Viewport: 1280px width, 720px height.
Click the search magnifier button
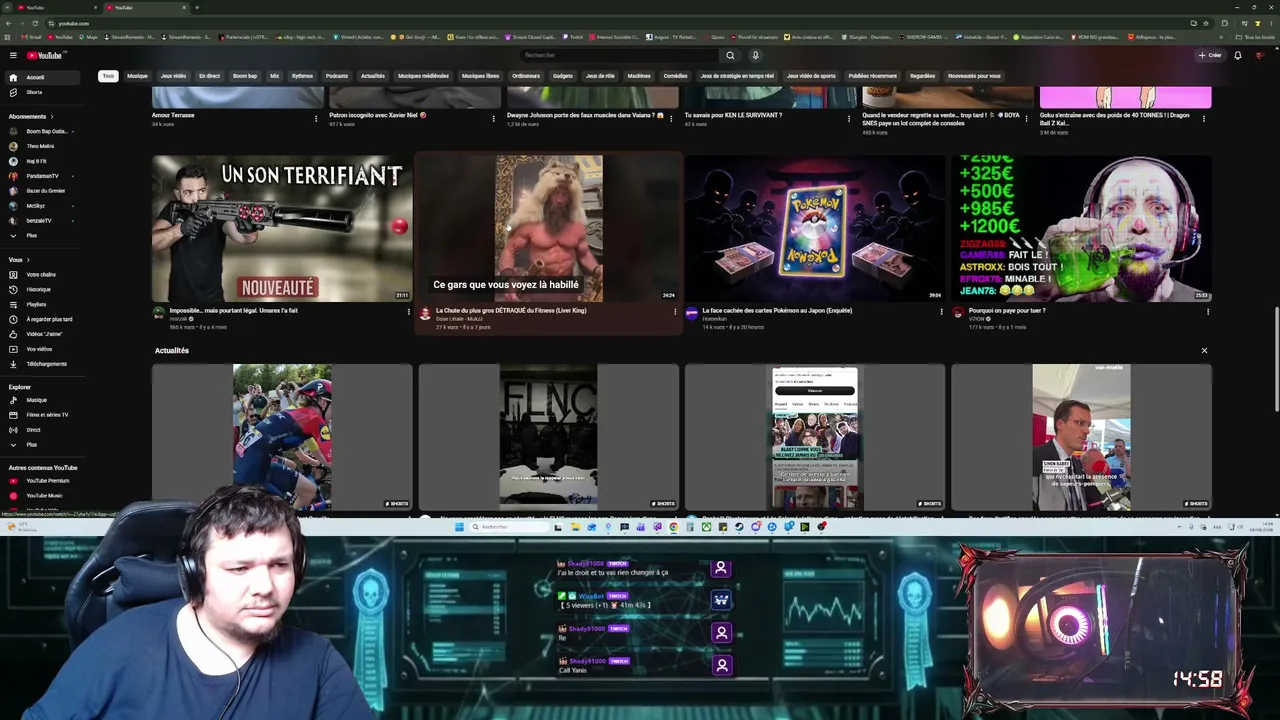(x=730, y=56)
